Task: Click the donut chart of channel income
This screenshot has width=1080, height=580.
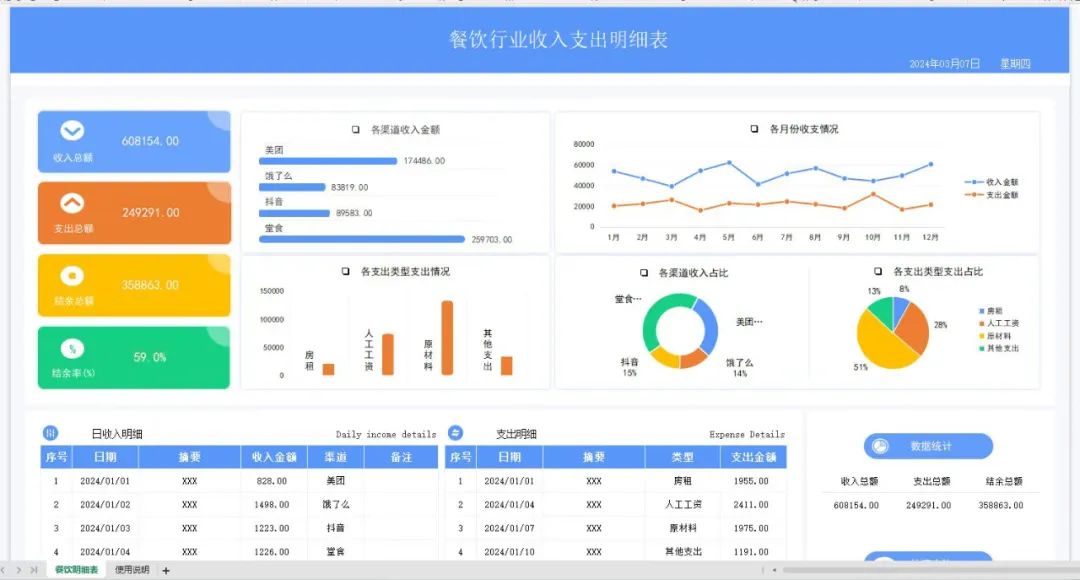Action: pyautogui.click(x=680, y=331)
